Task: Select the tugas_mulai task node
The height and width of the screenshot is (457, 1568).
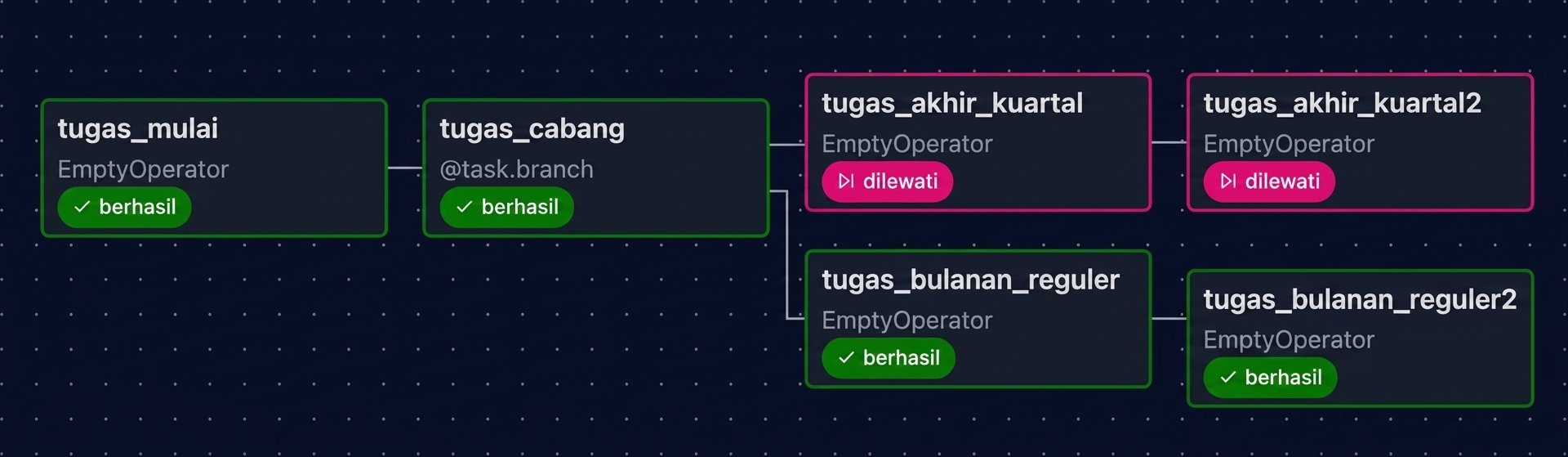Action: 214,168
